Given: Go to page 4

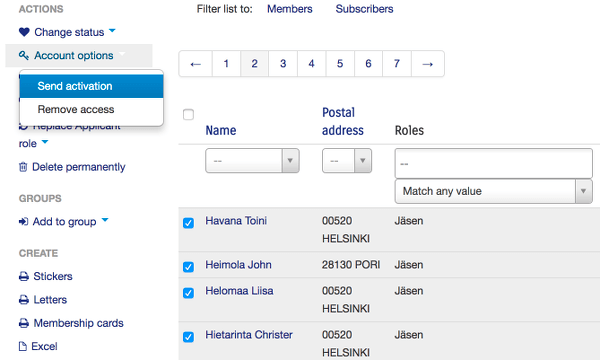Looking at the screenshot, I should tap(311, 64).
